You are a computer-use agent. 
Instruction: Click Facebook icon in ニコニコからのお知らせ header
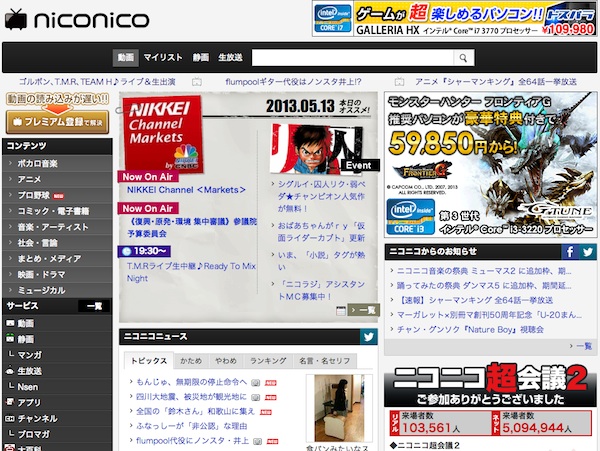(x=569, y=253)
